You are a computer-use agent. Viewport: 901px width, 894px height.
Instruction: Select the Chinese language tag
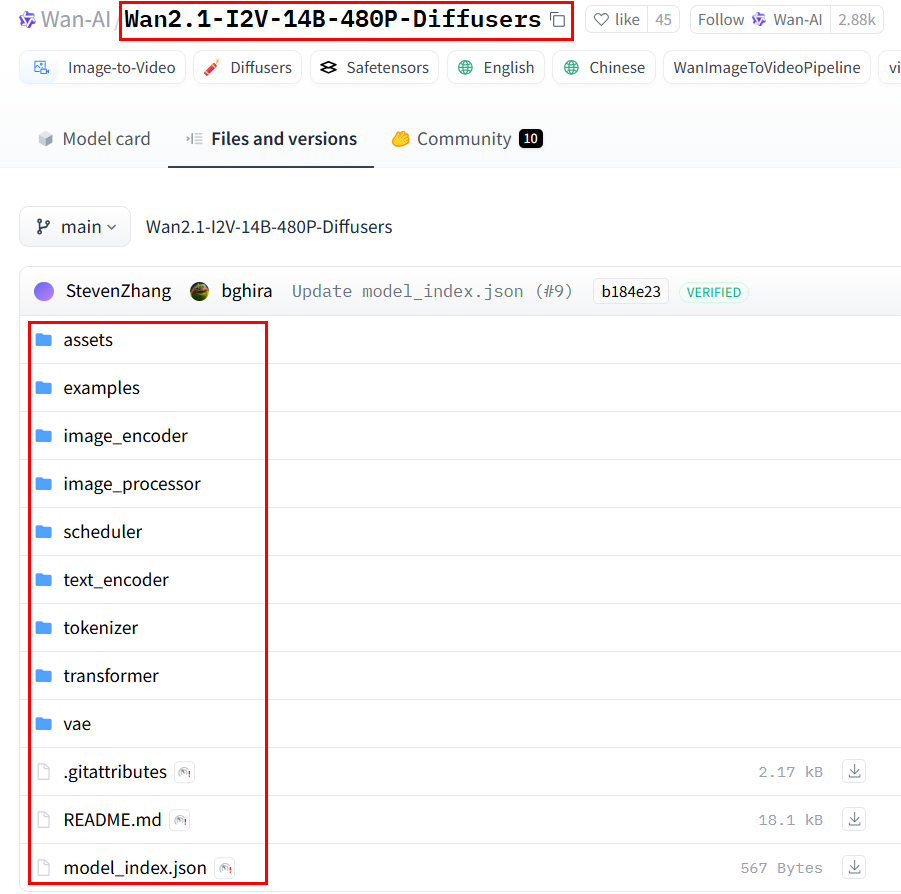[x=604, y=68]
